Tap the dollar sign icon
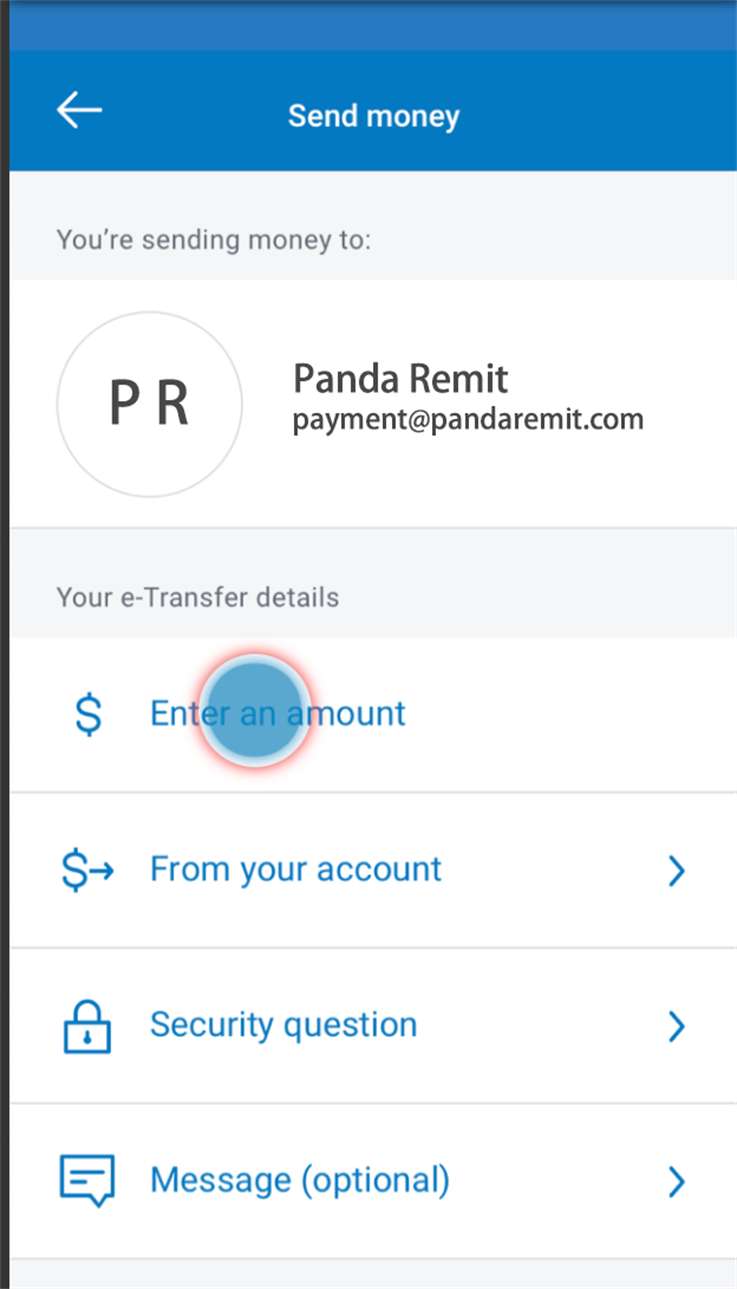737x1289 pixels. point(88,714)
